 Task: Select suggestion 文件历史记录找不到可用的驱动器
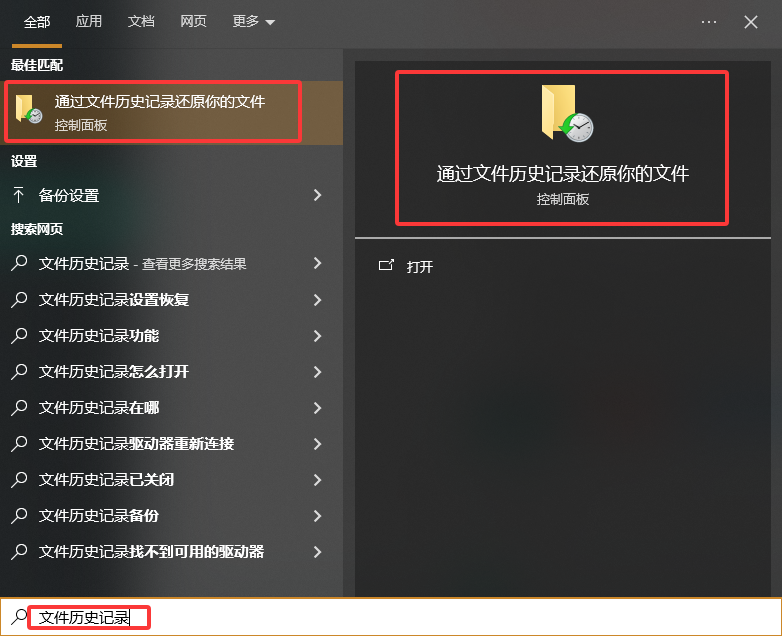click(x=172, y=552)
